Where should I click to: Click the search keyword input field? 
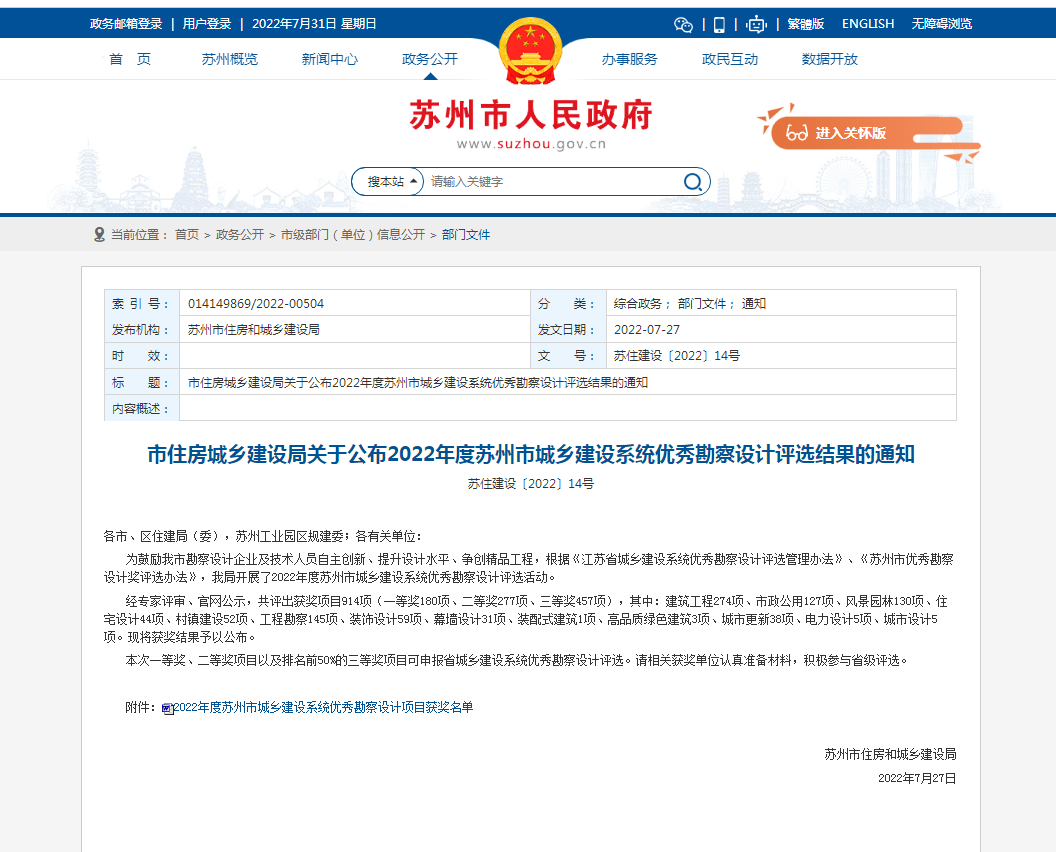550,182
